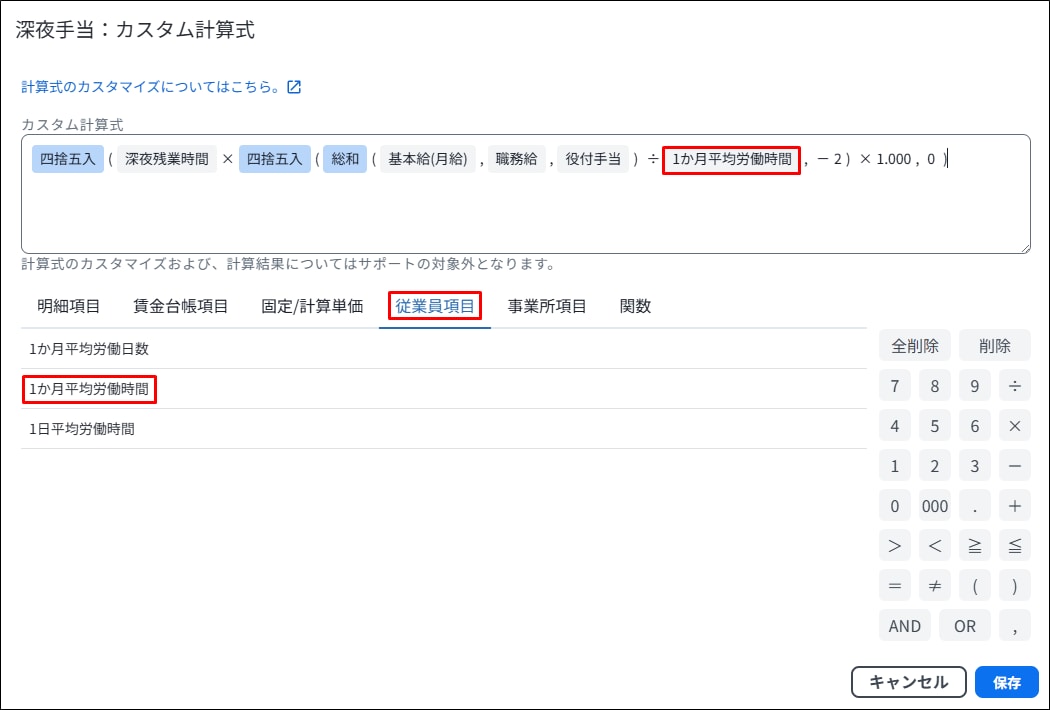Open external link icon beside help text
This screenshot has width=1050, height=710.
294,87
